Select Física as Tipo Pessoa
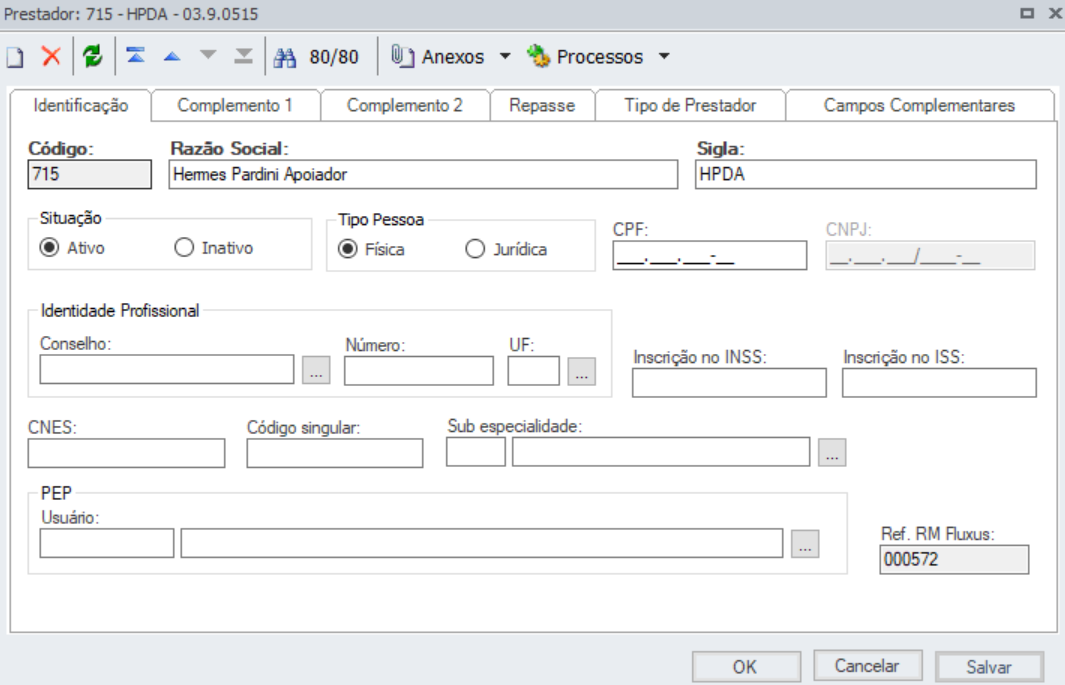1065x685 pixels. (x=348, y=249)
